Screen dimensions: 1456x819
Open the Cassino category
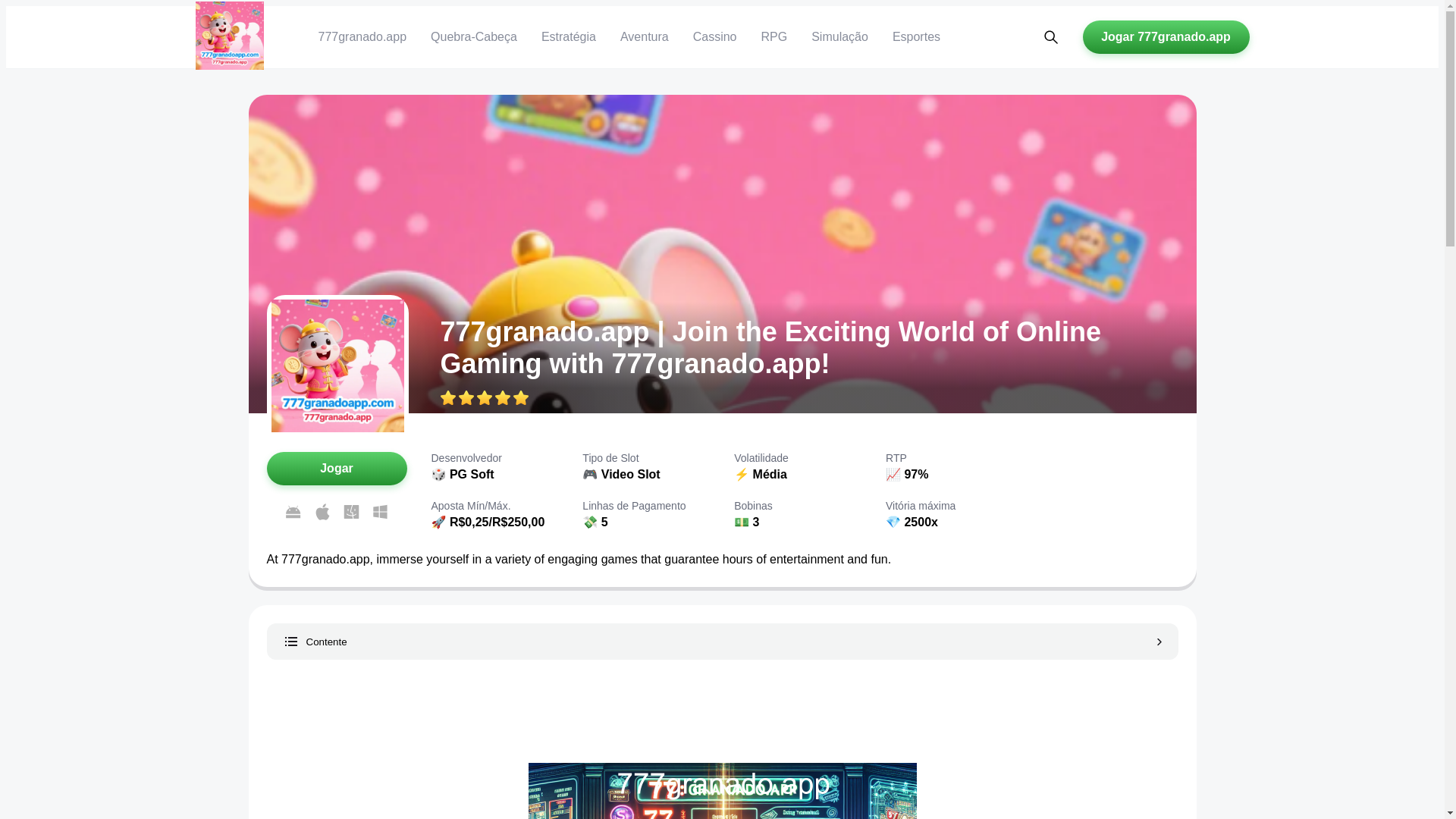click(714, 37)
